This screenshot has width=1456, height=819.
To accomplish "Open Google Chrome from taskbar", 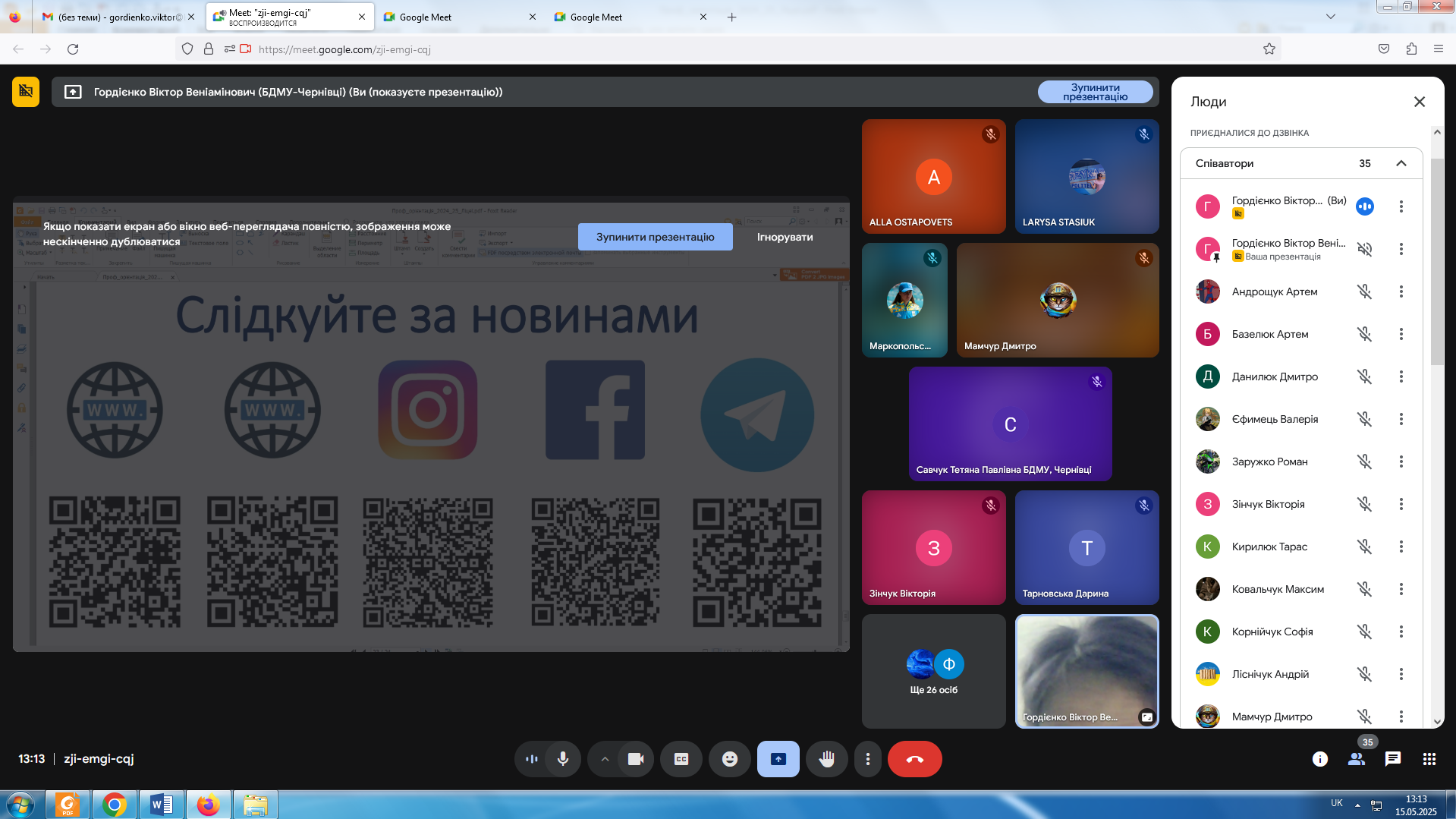I will [x=115, y=805].
